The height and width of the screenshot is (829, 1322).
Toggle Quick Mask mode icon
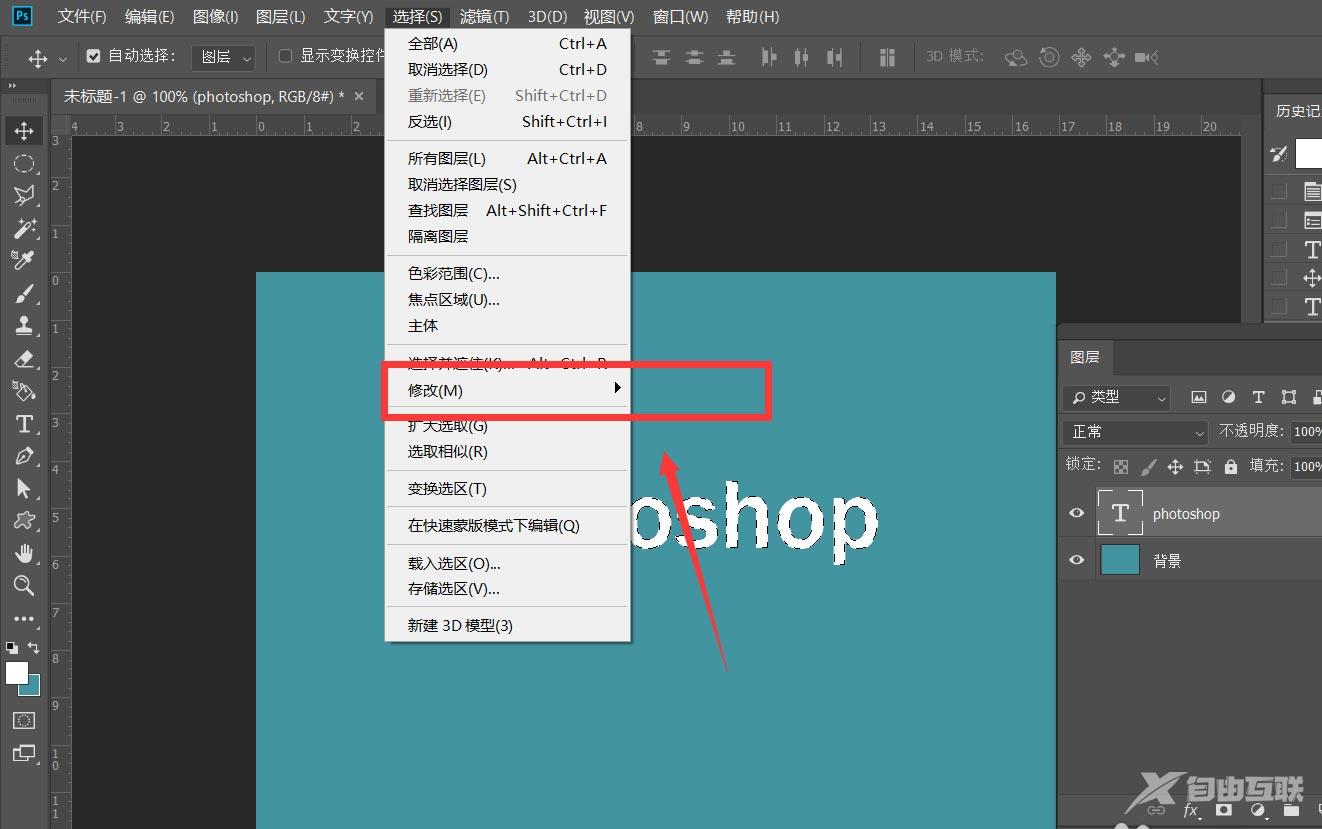pyautogui.click(x=24, y=720)
